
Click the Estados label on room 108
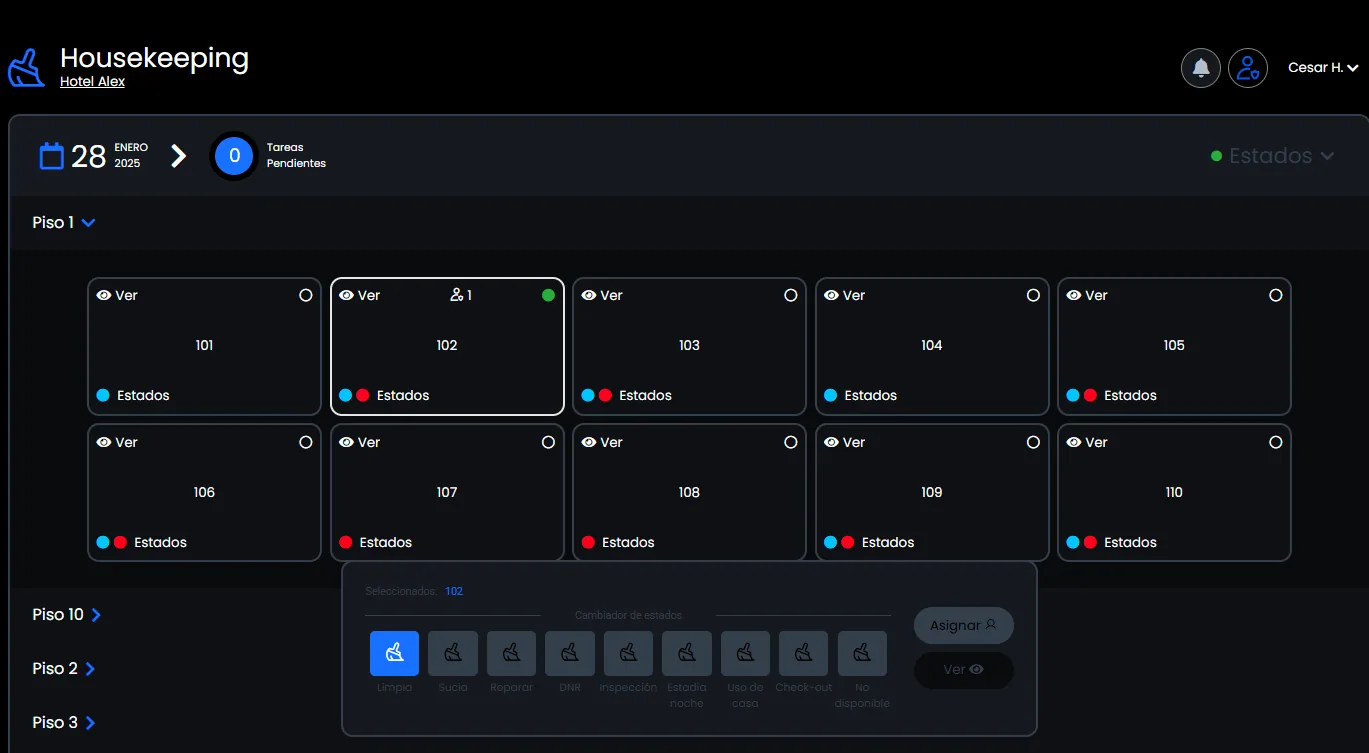pos(628,542)
